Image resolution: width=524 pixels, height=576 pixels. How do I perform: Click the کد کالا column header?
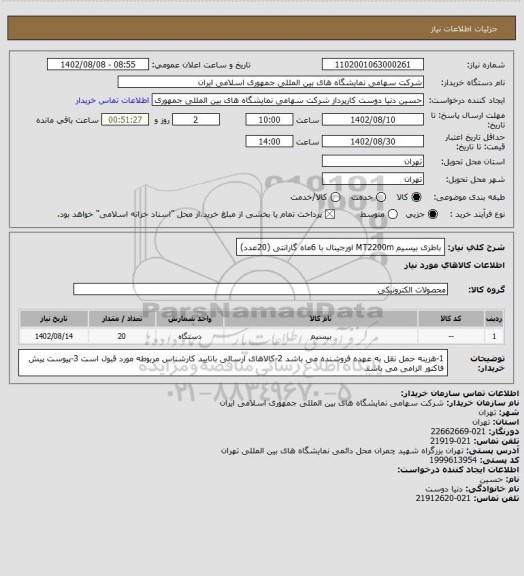(x=451, y=318)
